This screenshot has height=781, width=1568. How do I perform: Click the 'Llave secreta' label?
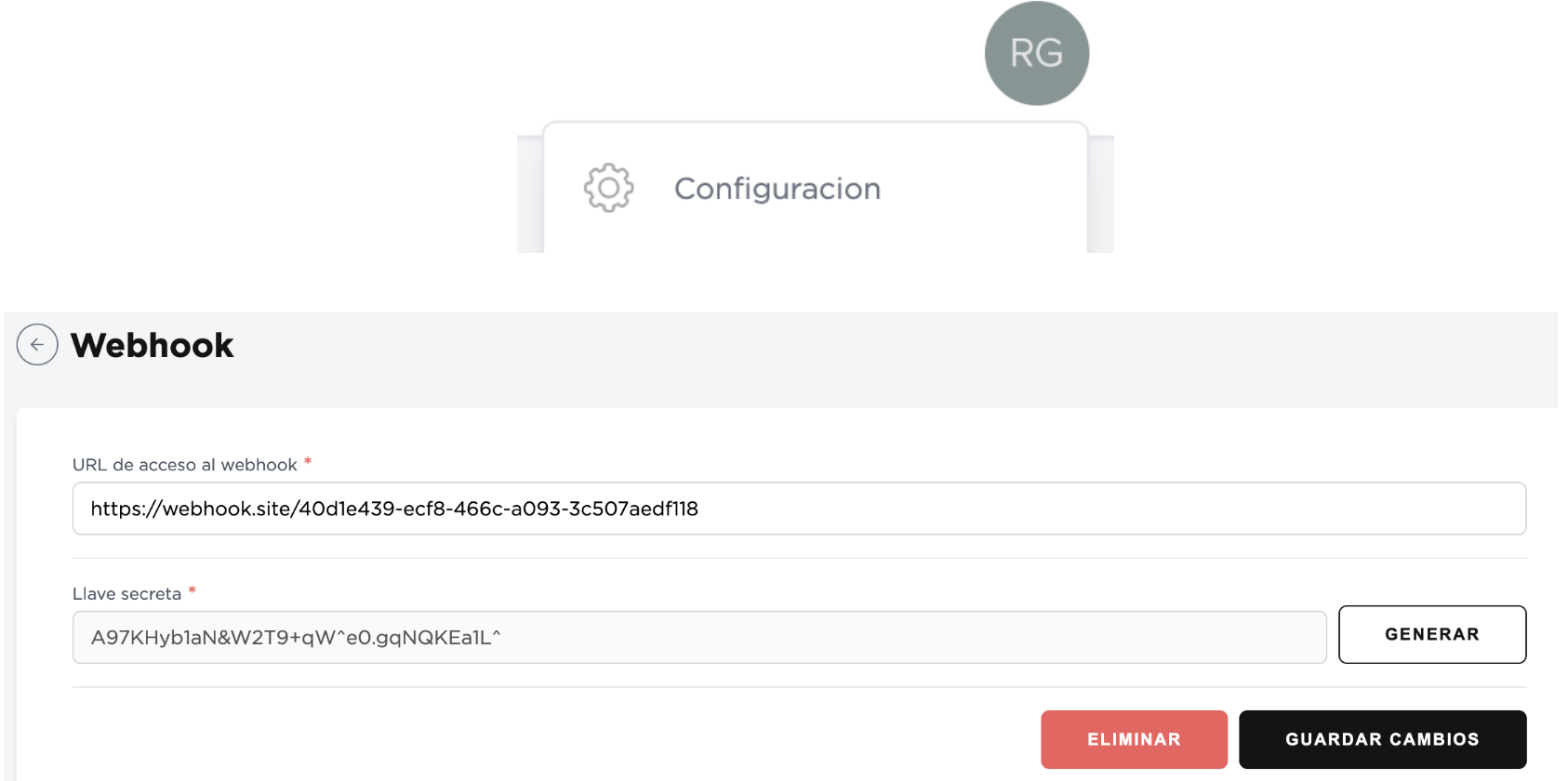[x=126, y=594]
